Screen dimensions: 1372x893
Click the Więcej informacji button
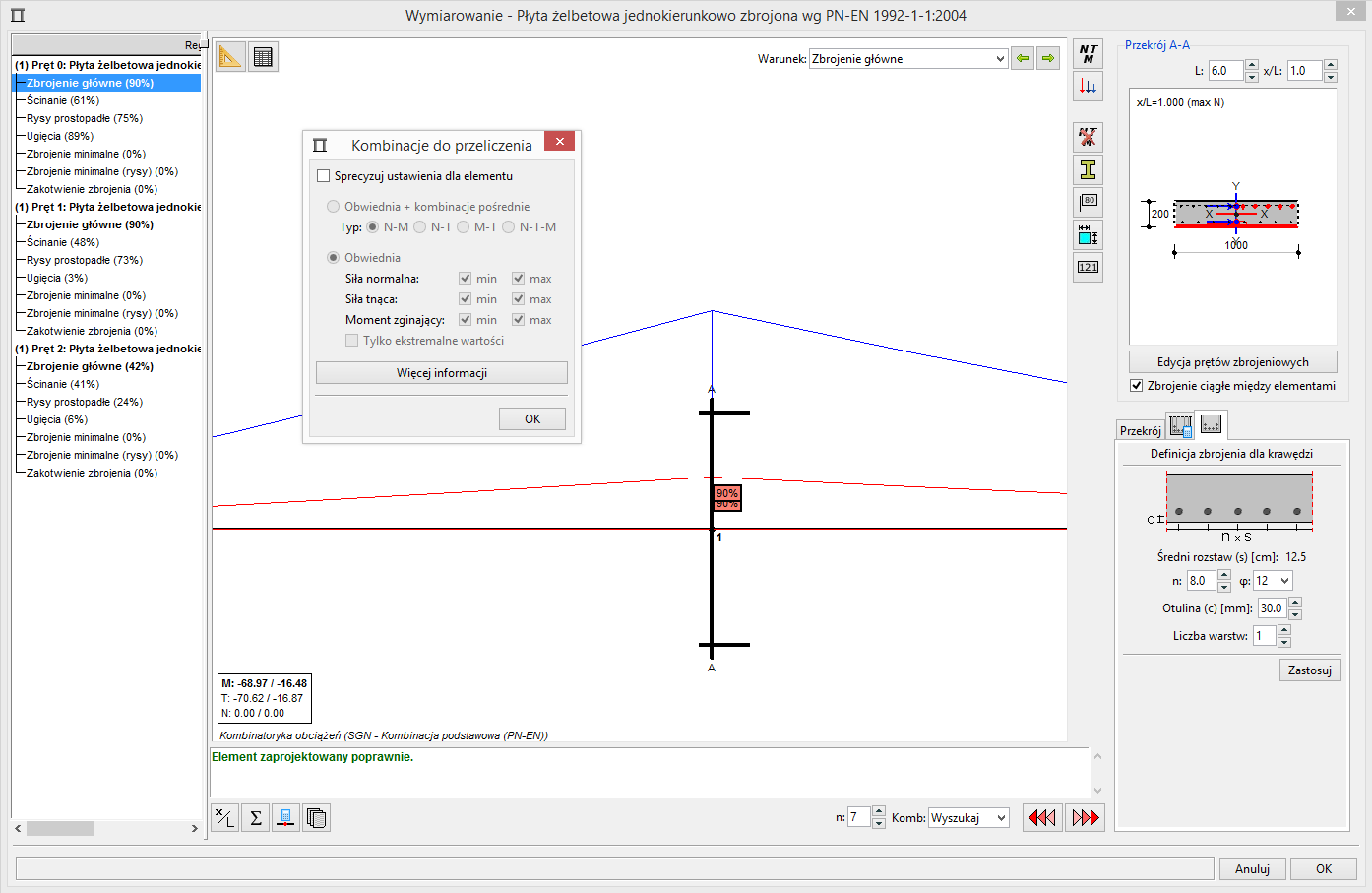tap(441, 373)
